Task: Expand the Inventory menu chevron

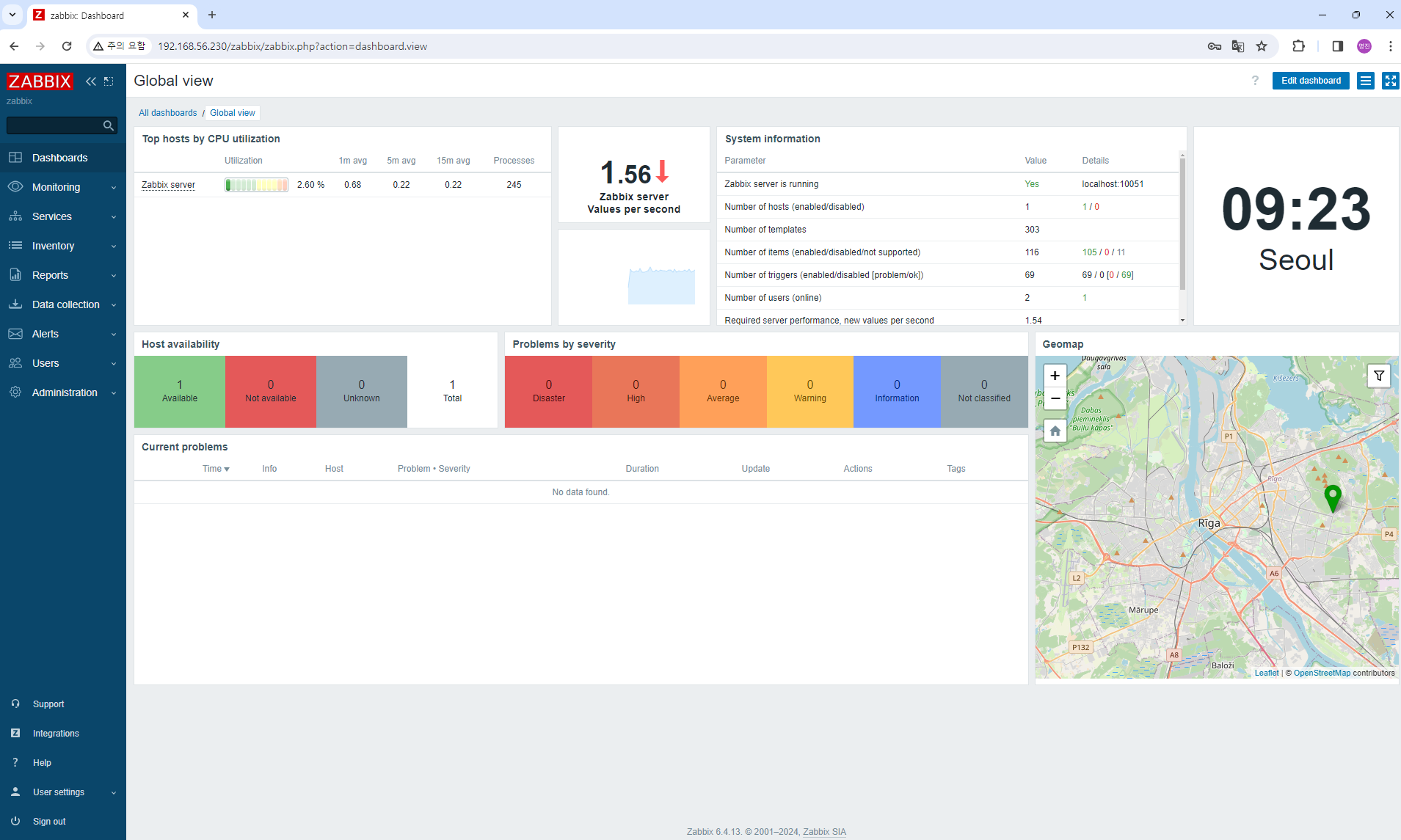Action: (x=114, y=246)
